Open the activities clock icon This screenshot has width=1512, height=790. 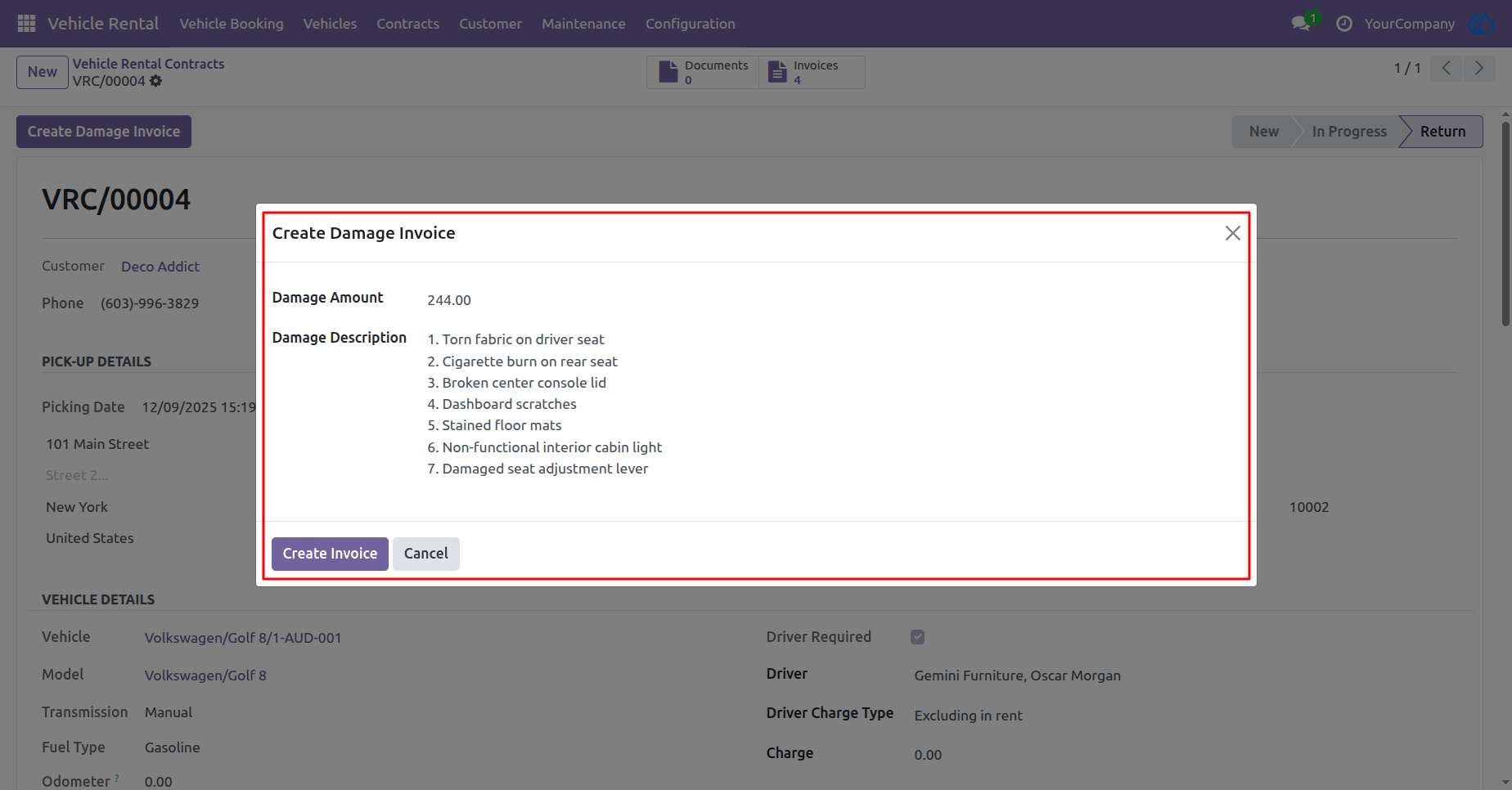(x=1344, y=24)
